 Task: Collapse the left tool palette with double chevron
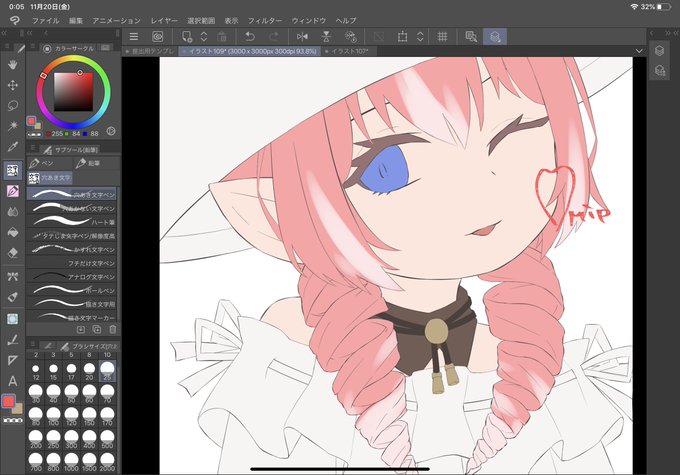coord(4,33)
